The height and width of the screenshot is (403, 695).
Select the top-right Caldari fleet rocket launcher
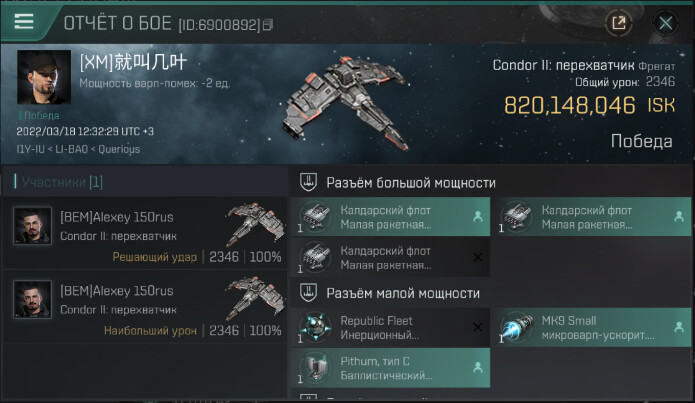tap(593, 217)
